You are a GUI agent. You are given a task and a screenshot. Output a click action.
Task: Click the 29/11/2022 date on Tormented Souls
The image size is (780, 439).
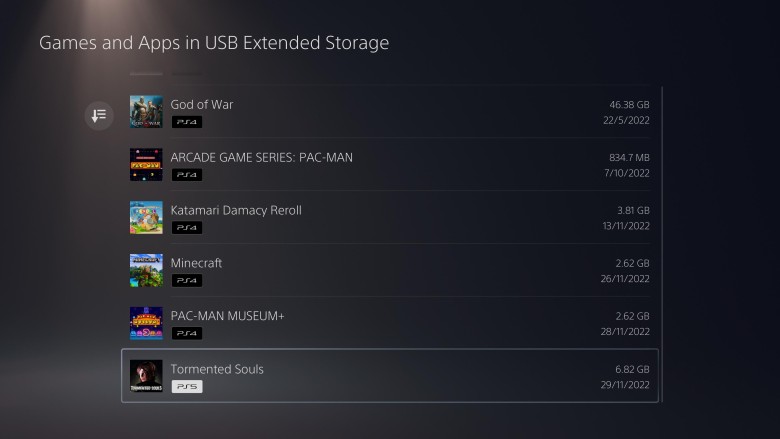(626, 385)
